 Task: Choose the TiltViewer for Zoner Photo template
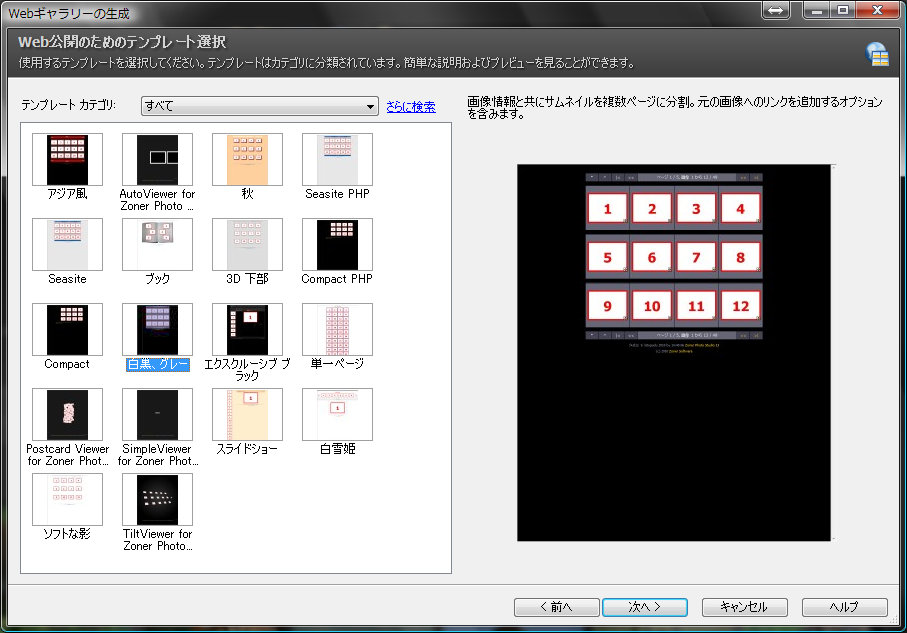[x=157, y=499]
